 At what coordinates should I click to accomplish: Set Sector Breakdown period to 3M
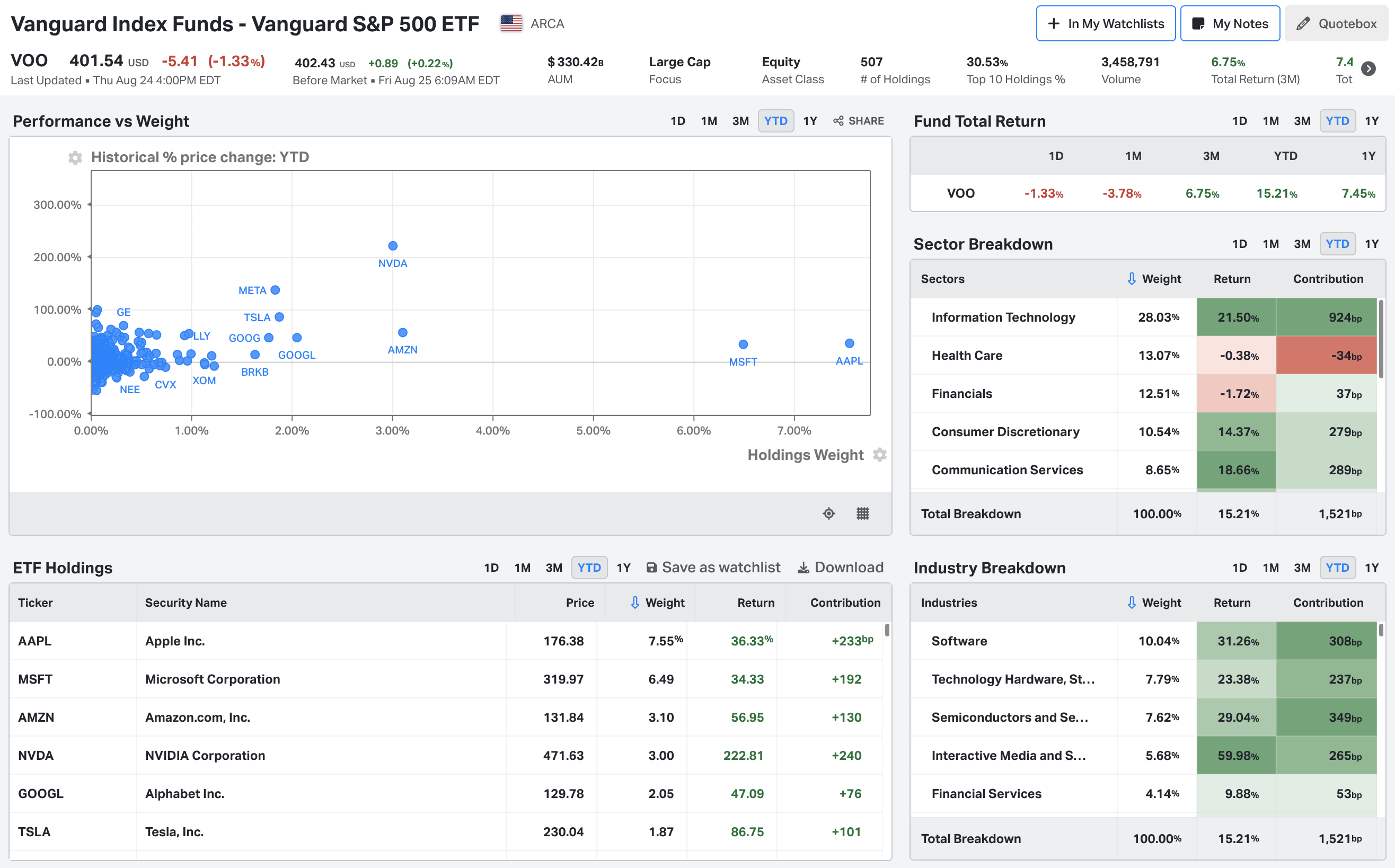1302,244
